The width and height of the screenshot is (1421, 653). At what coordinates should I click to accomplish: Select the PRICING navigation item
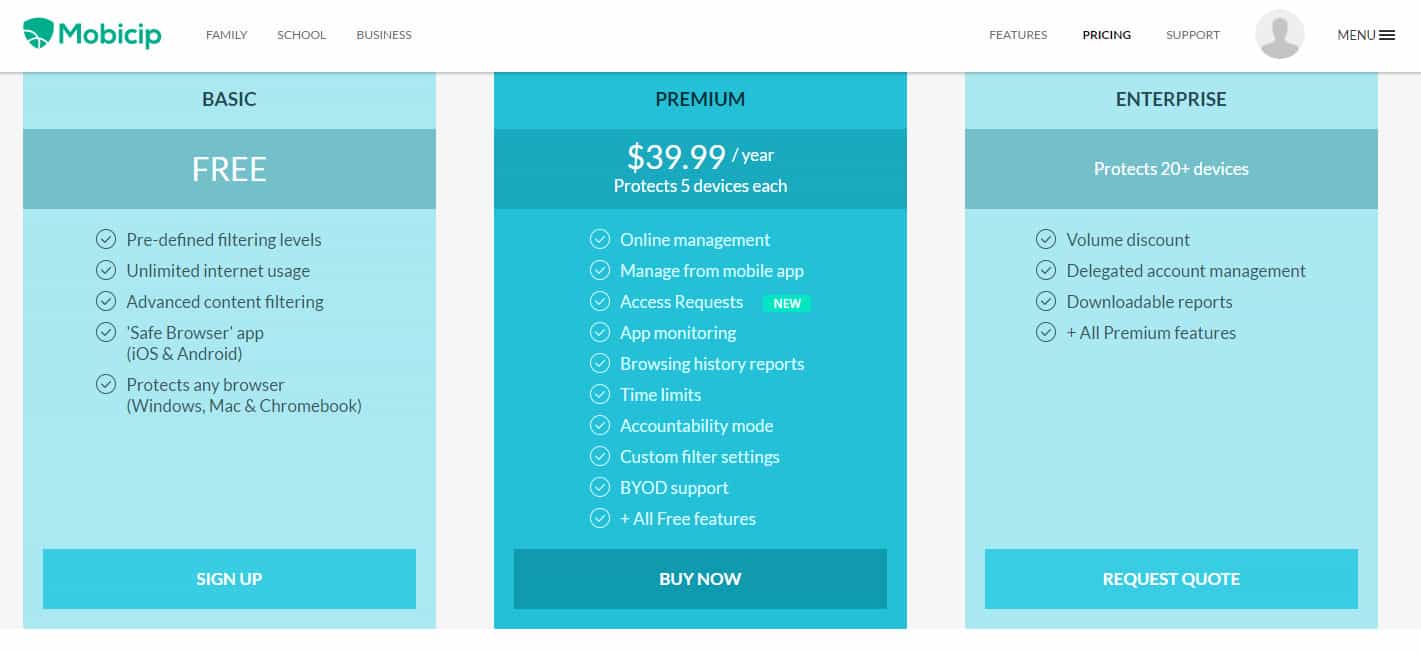point(1107,35)
